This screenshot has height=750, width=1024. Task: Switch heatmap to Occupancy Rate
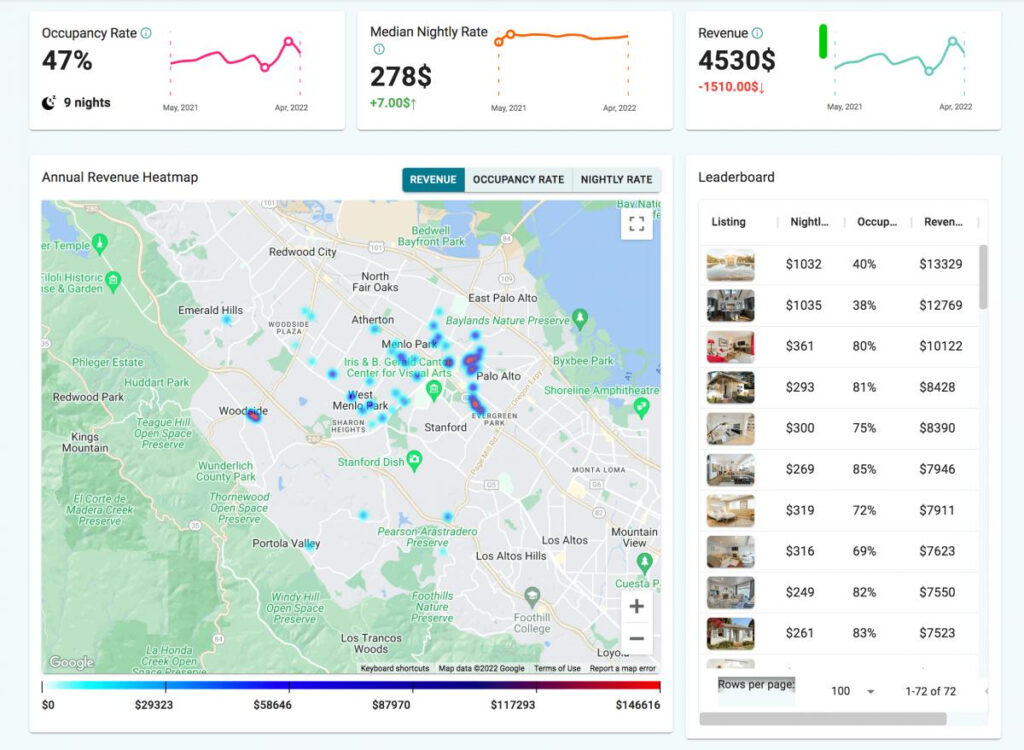point(518,180)
